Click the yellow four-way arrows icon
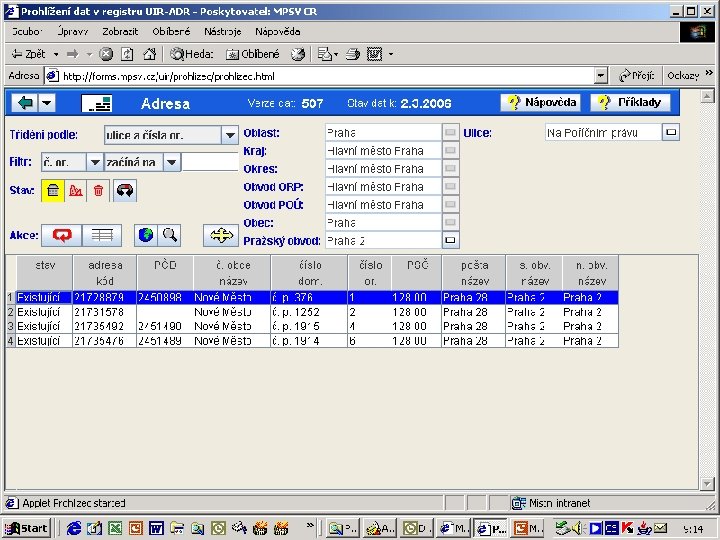The height and width of the screenshot is (540, 720). [x=221, y=235]
